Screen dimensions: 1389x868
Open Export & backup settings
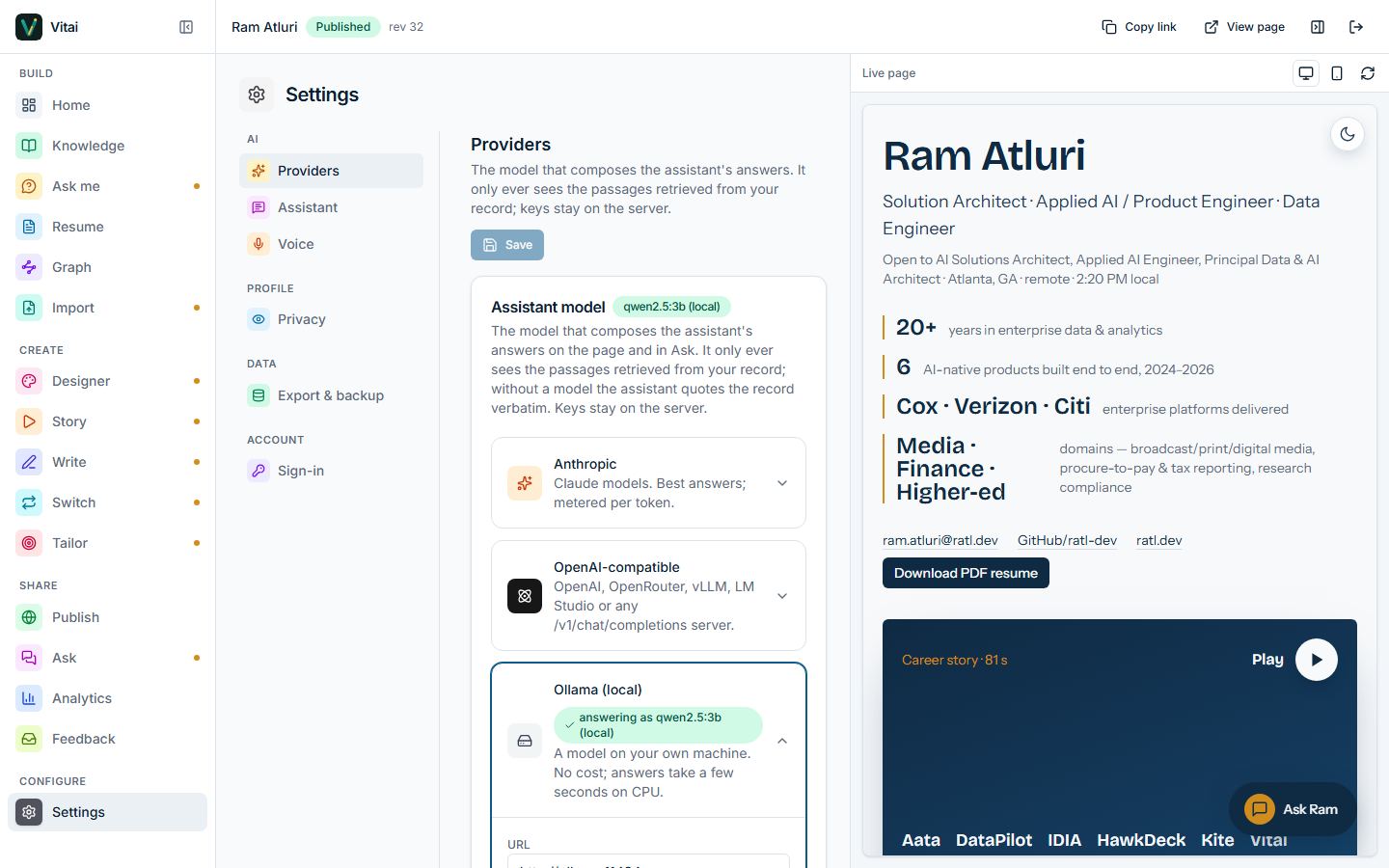point(331,395)
